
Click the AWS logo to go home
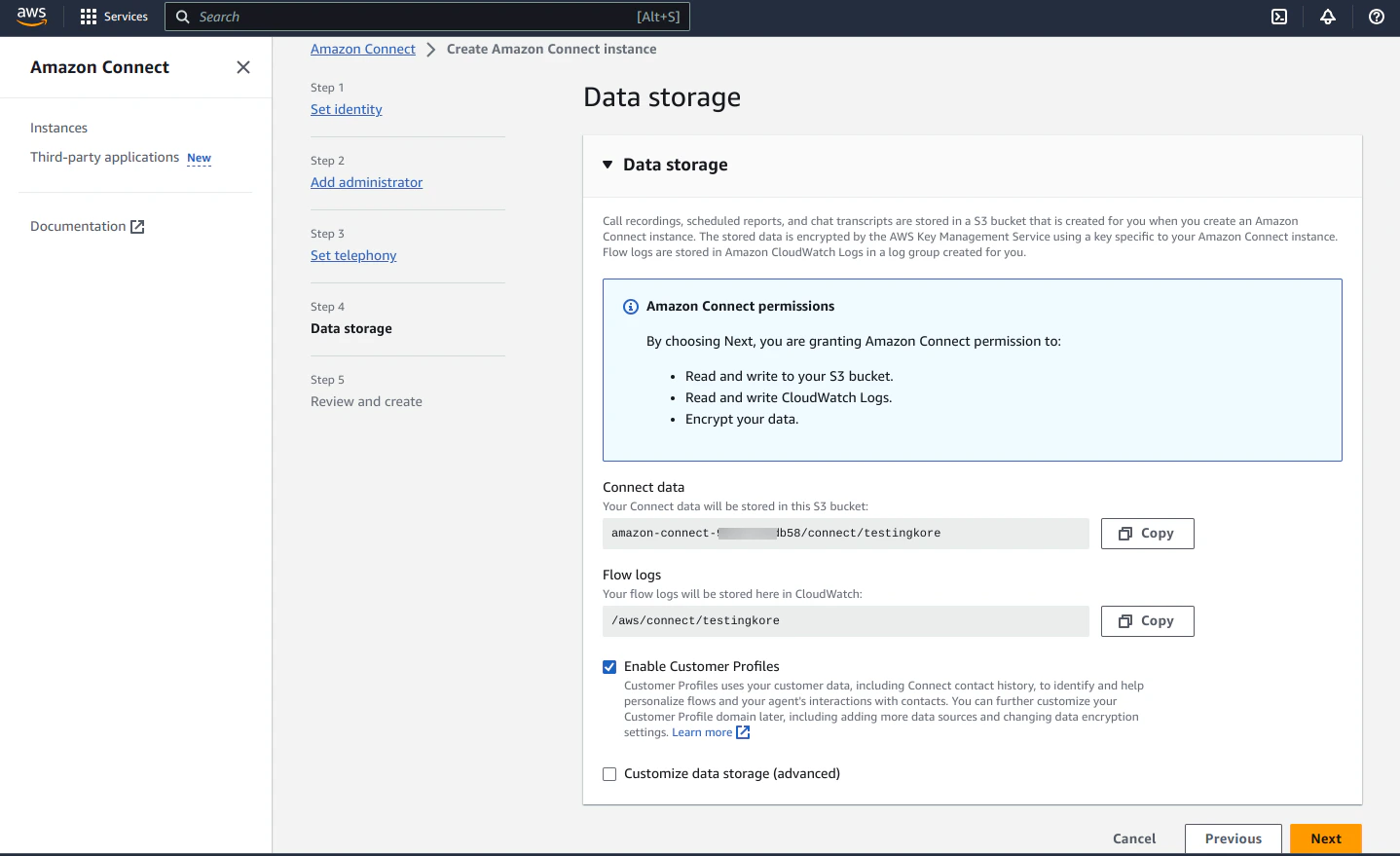tap(30, 17)
